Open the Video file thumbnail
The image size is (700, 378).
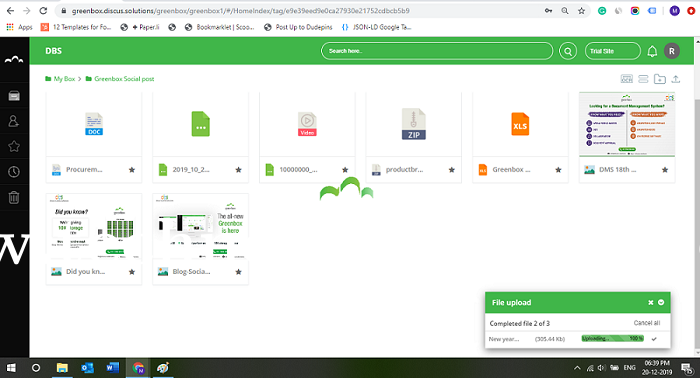[x=307, y=124]
